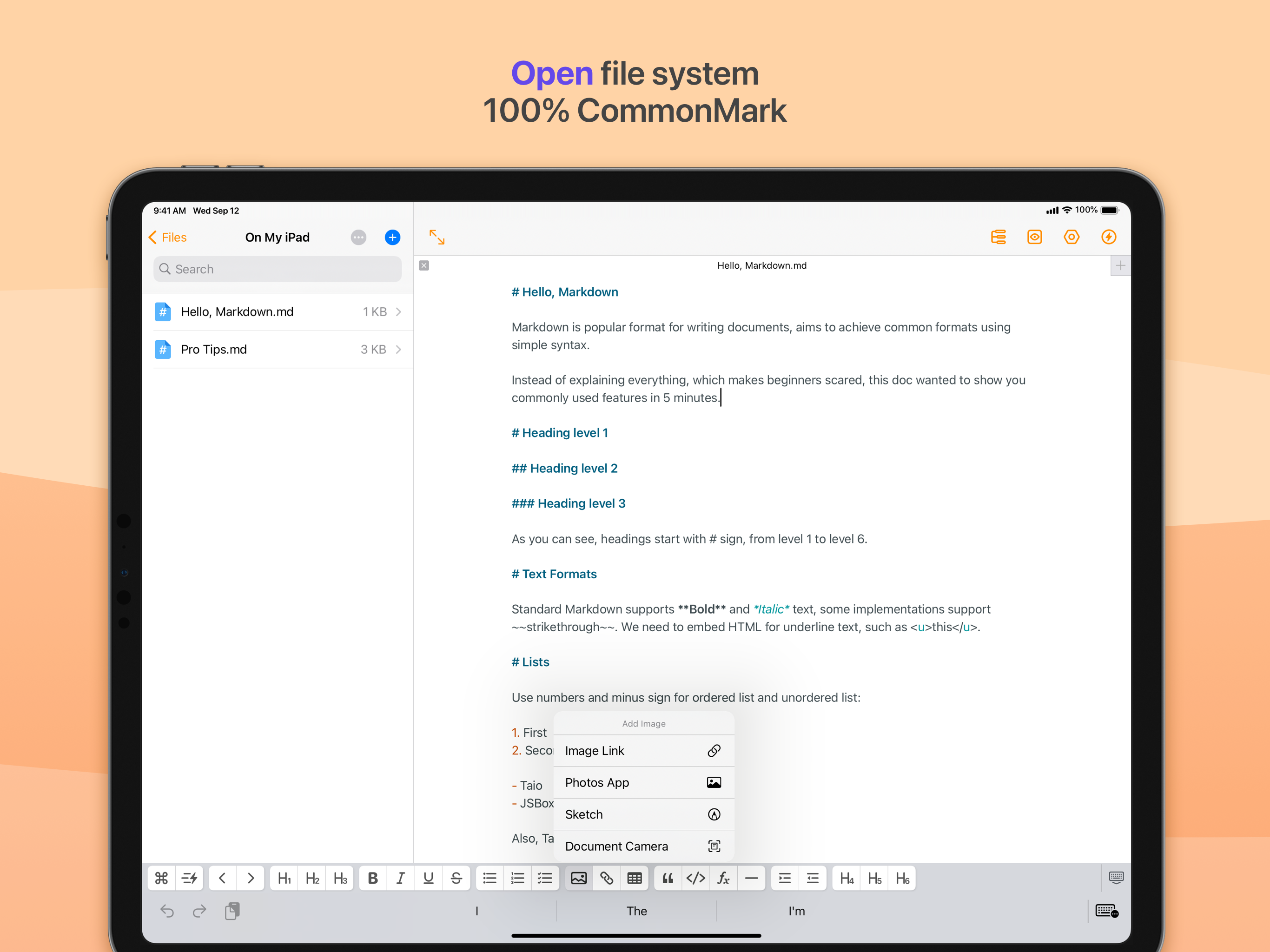Click the insert link chain icon
The width and height of the screenshot is (1270, 952).
(606, 878)
